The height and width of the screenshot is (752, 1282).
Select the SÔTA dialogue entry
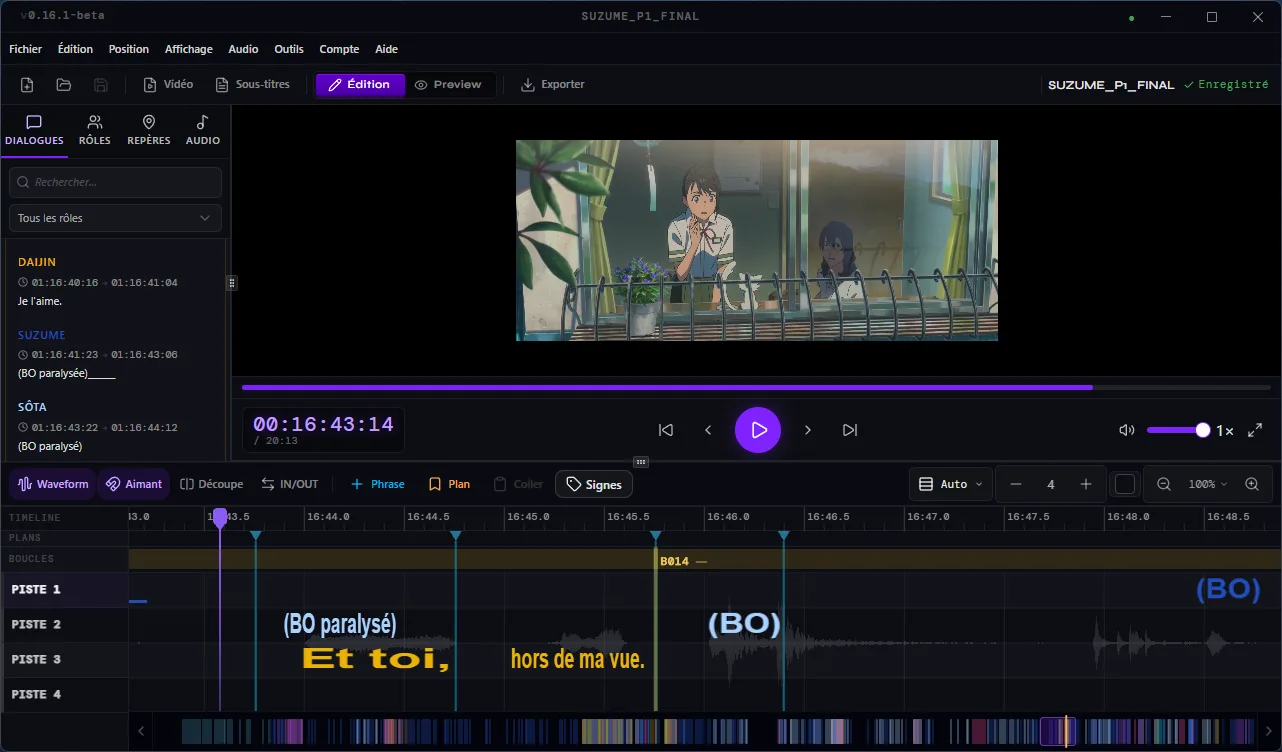click(x=116, y=426)
